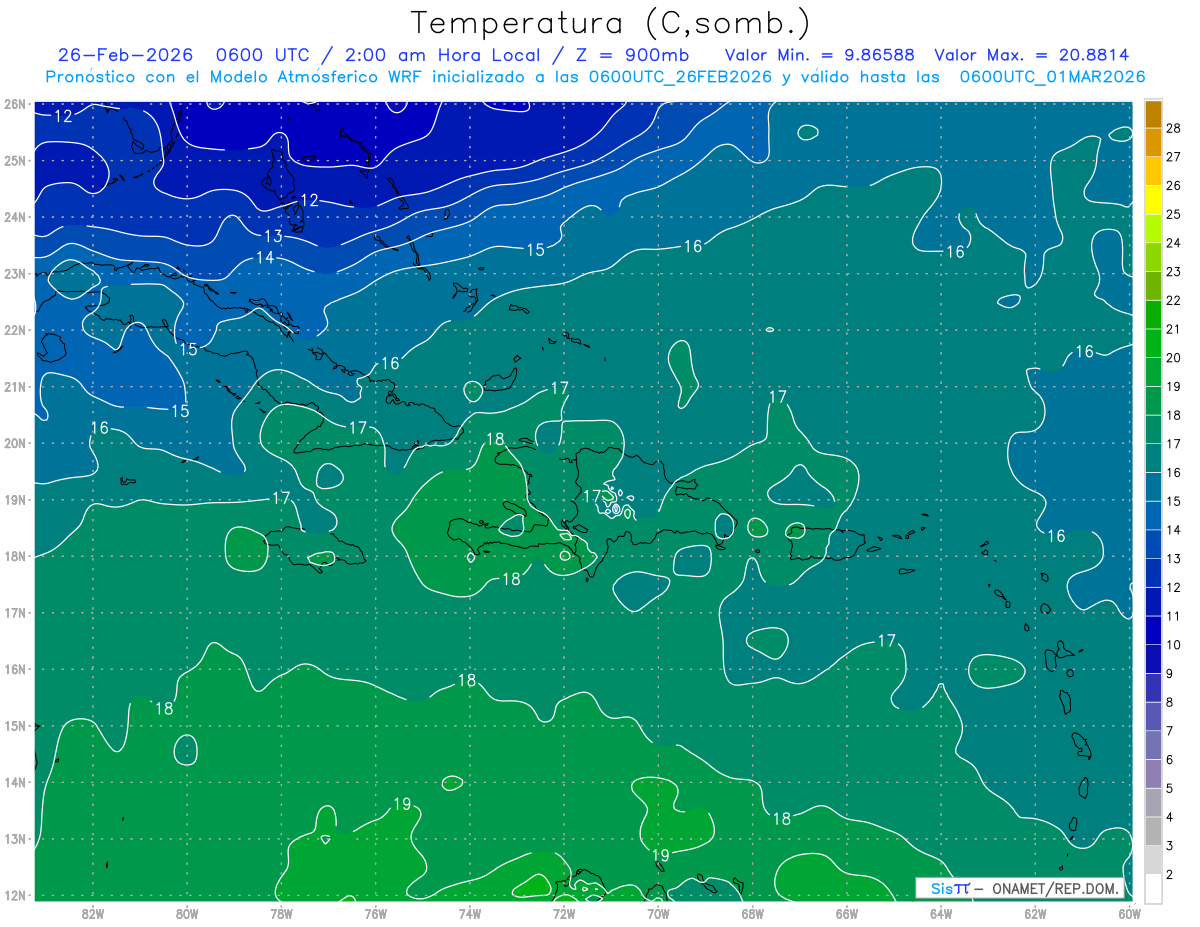The image size is (1200, 927).
Task: Click the '82W' longitude label
Action: point(93,912)
